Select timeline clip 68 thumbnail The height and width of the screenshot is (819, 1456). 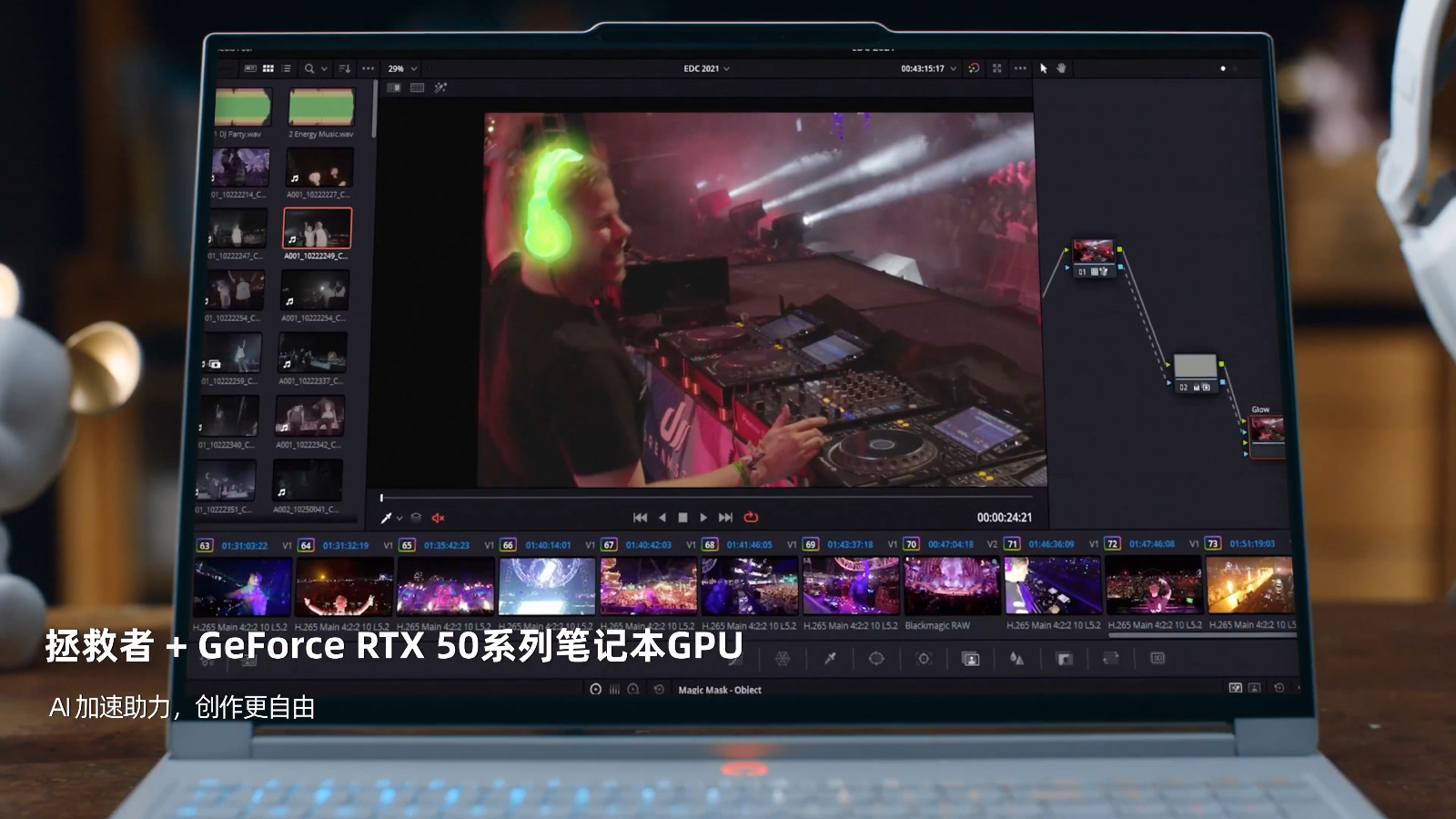749,586
